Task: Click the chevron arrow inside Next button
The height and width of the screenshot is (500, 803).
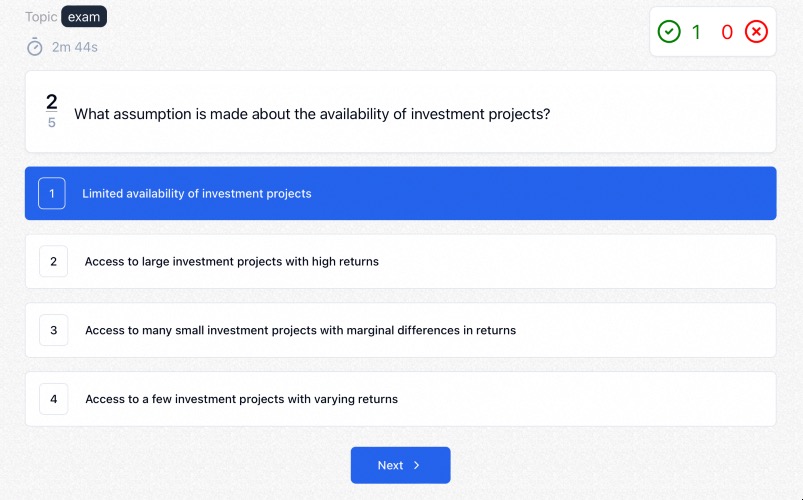Action: point(416,465)
